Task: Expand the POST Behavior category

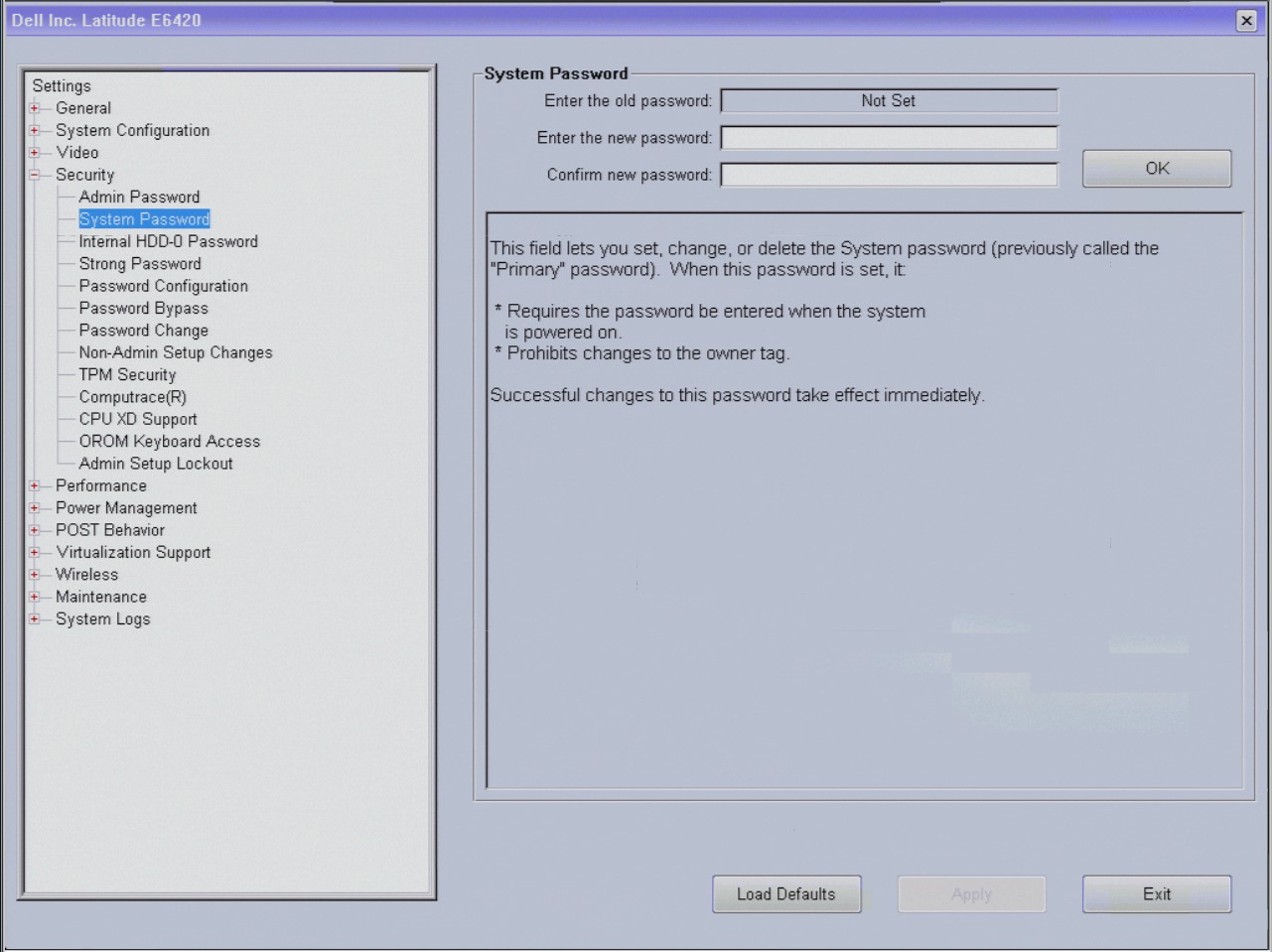Action: [37, 529]
